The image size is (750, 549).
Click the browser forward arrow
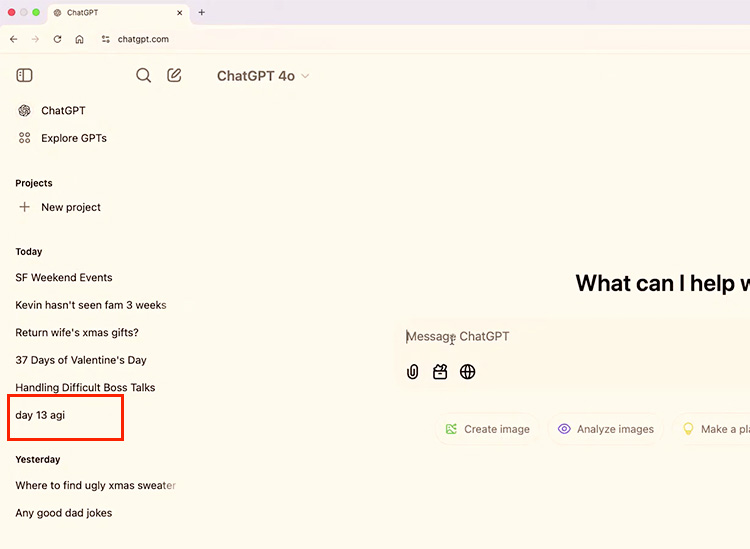coord(35,39)
